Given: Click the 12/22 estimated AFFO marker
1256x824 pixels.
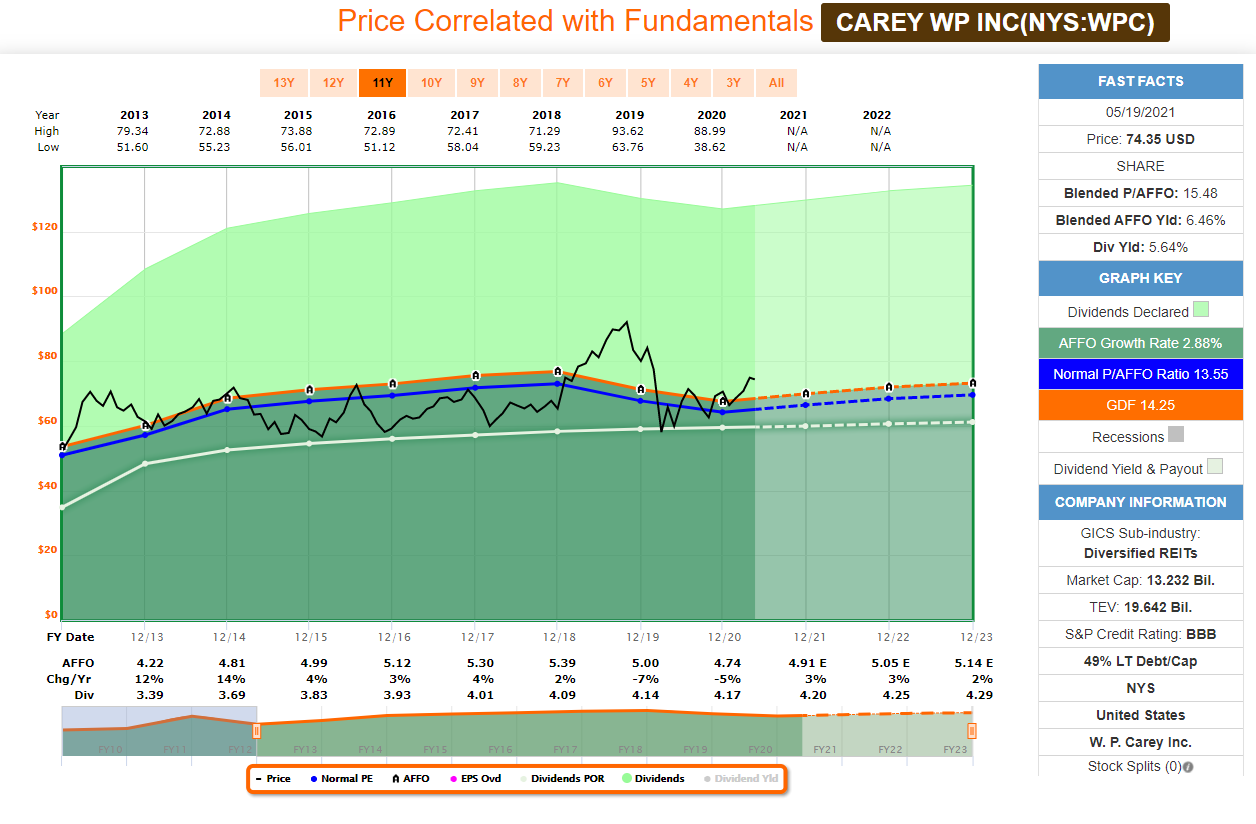Looking at the screenshot, I should (x=889, y=386).
